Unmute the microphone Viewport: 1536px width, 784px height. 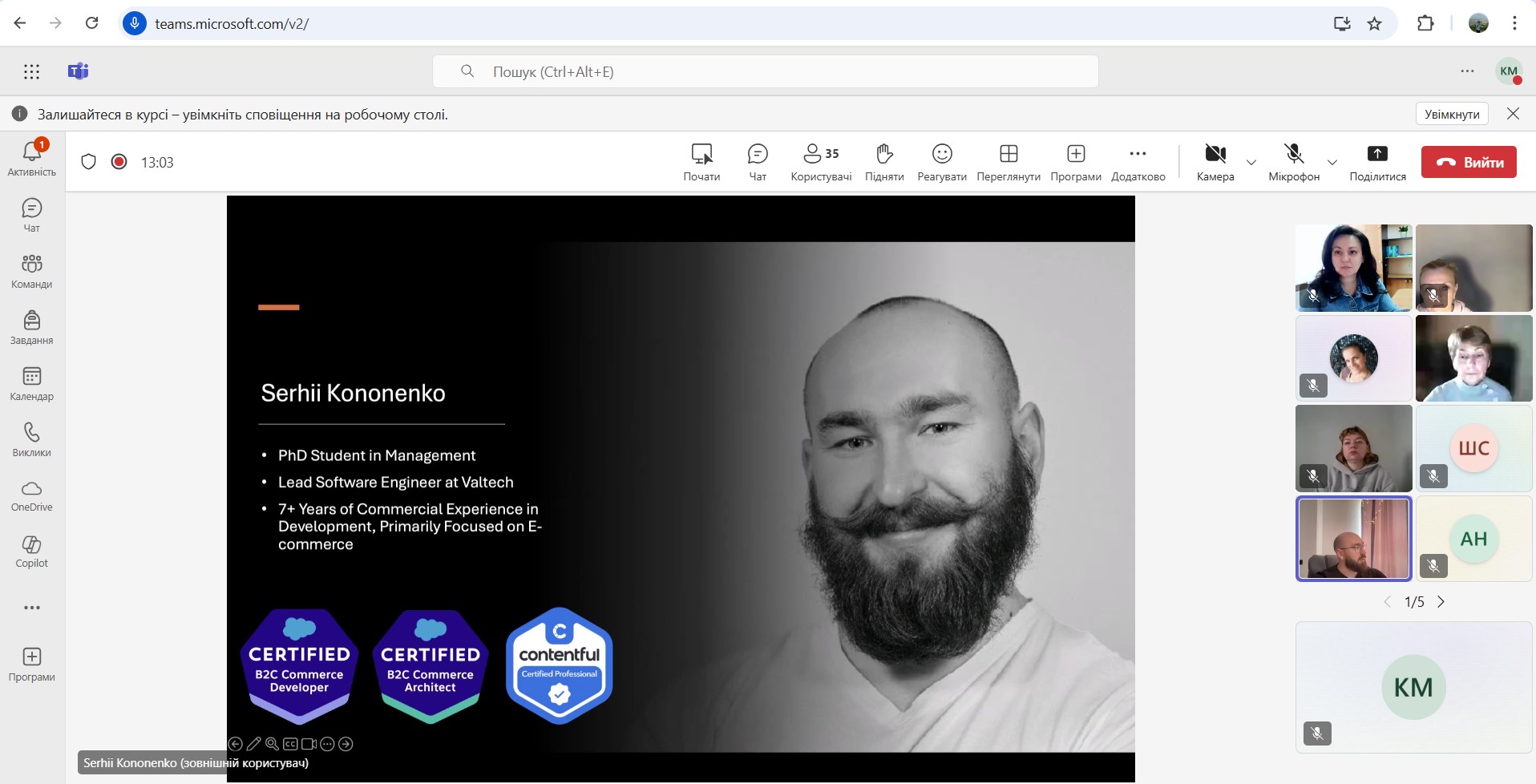point(1294,161)
